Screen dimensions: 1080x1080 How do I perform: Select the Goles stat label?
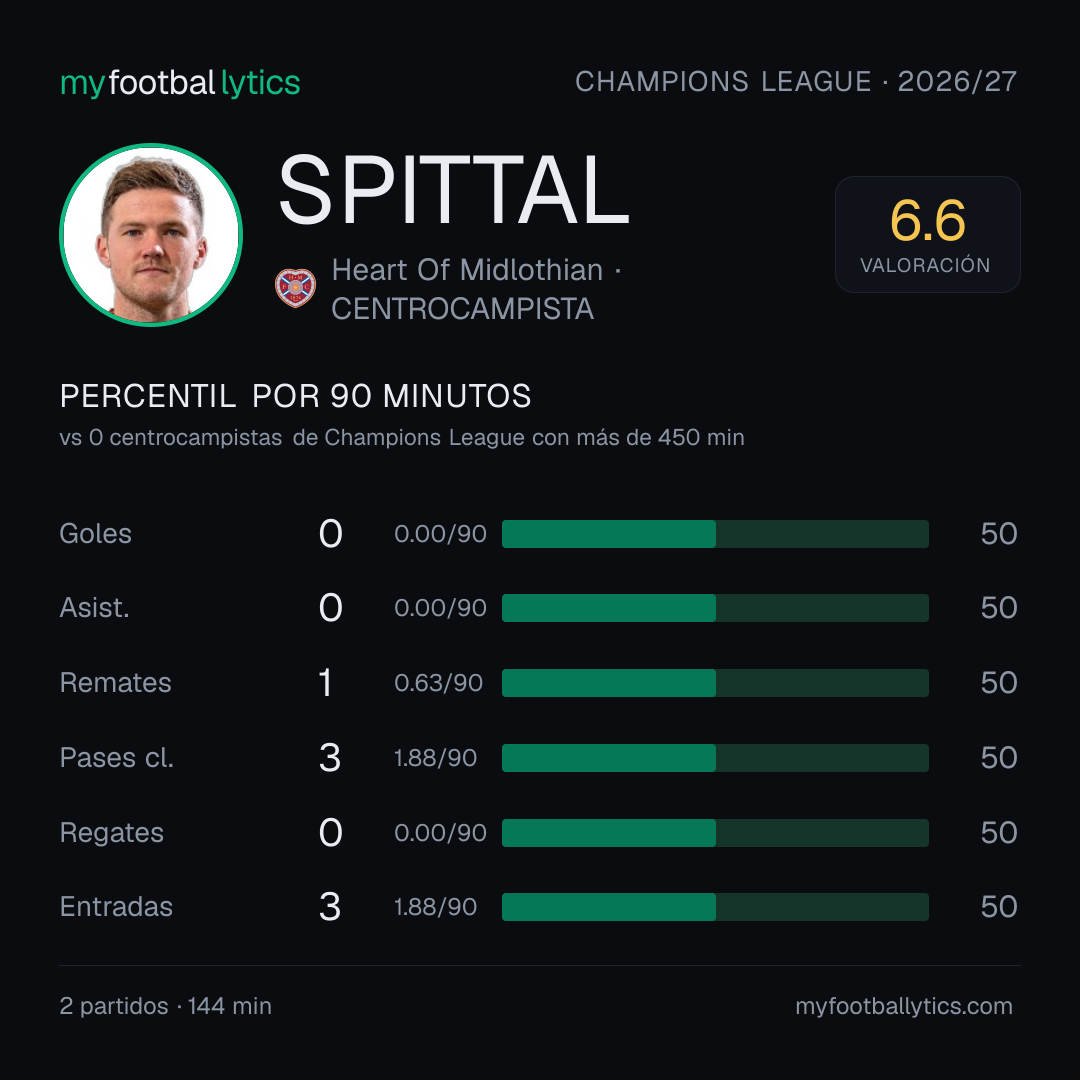click(x=95, y=534)
